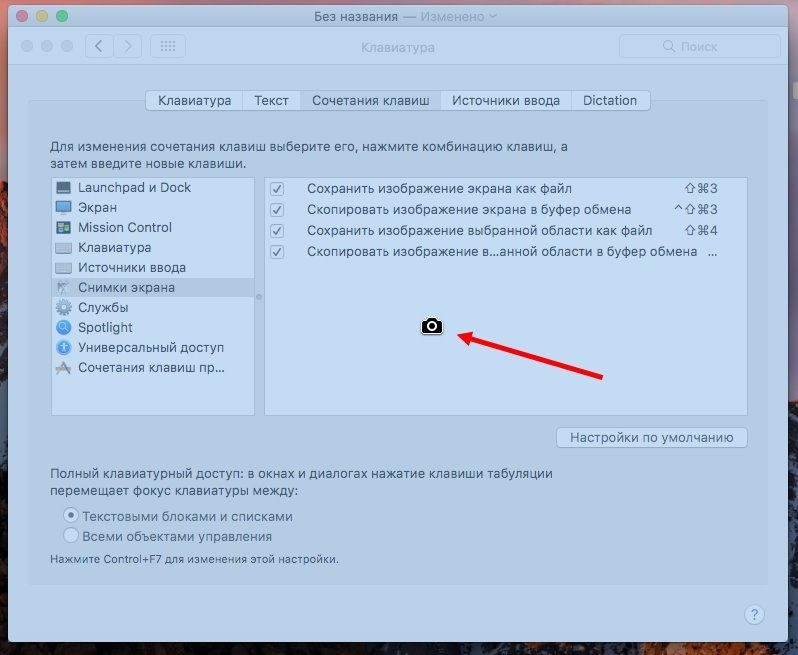The image size is (798, 655).
Task: Open the title dropdown arrow next to Изменено
Action: click(x=493, y=16)
